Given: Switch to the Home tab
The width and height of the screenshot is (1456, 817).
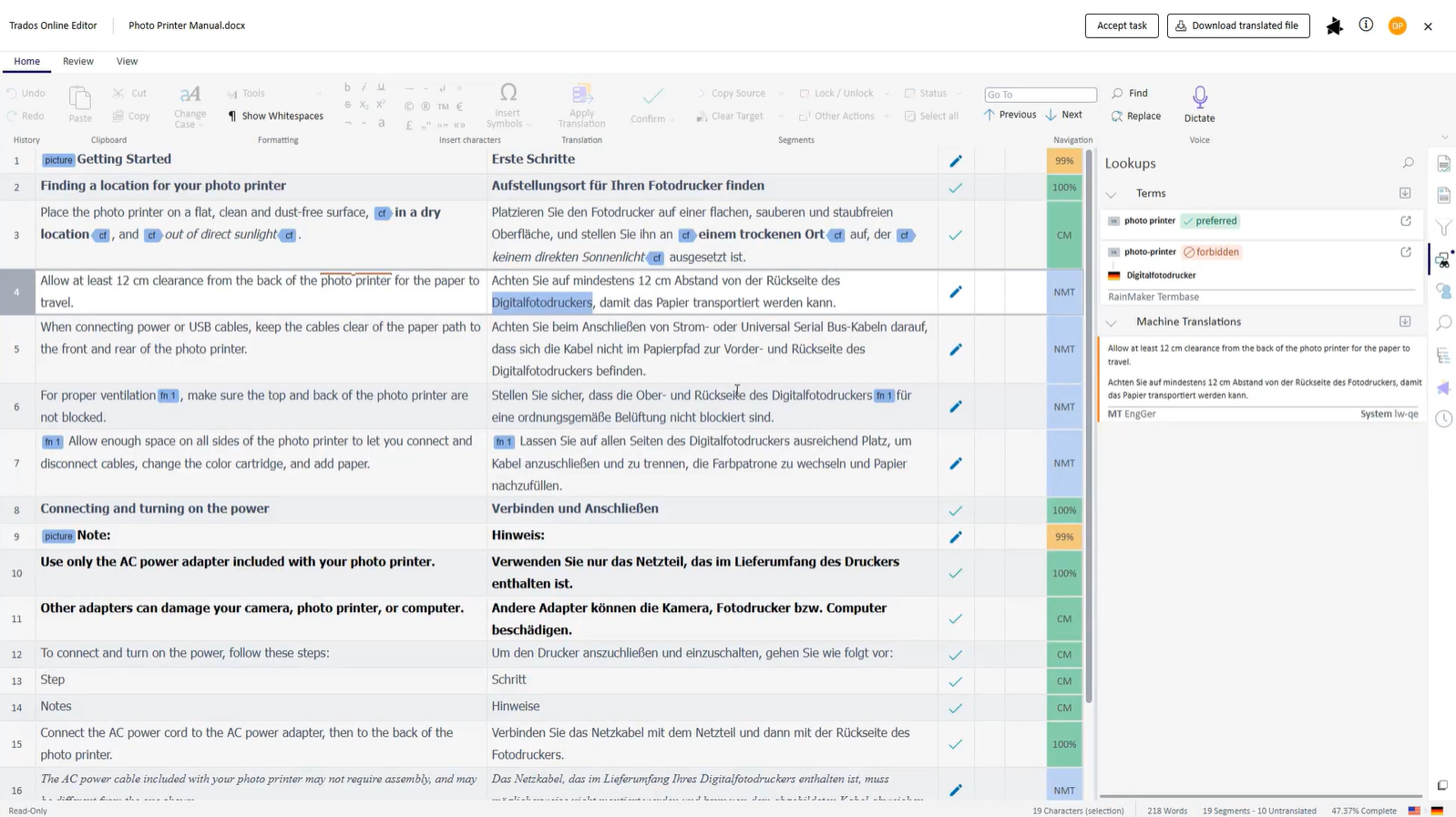Looking at the screenshot, I should click(26, 61).
